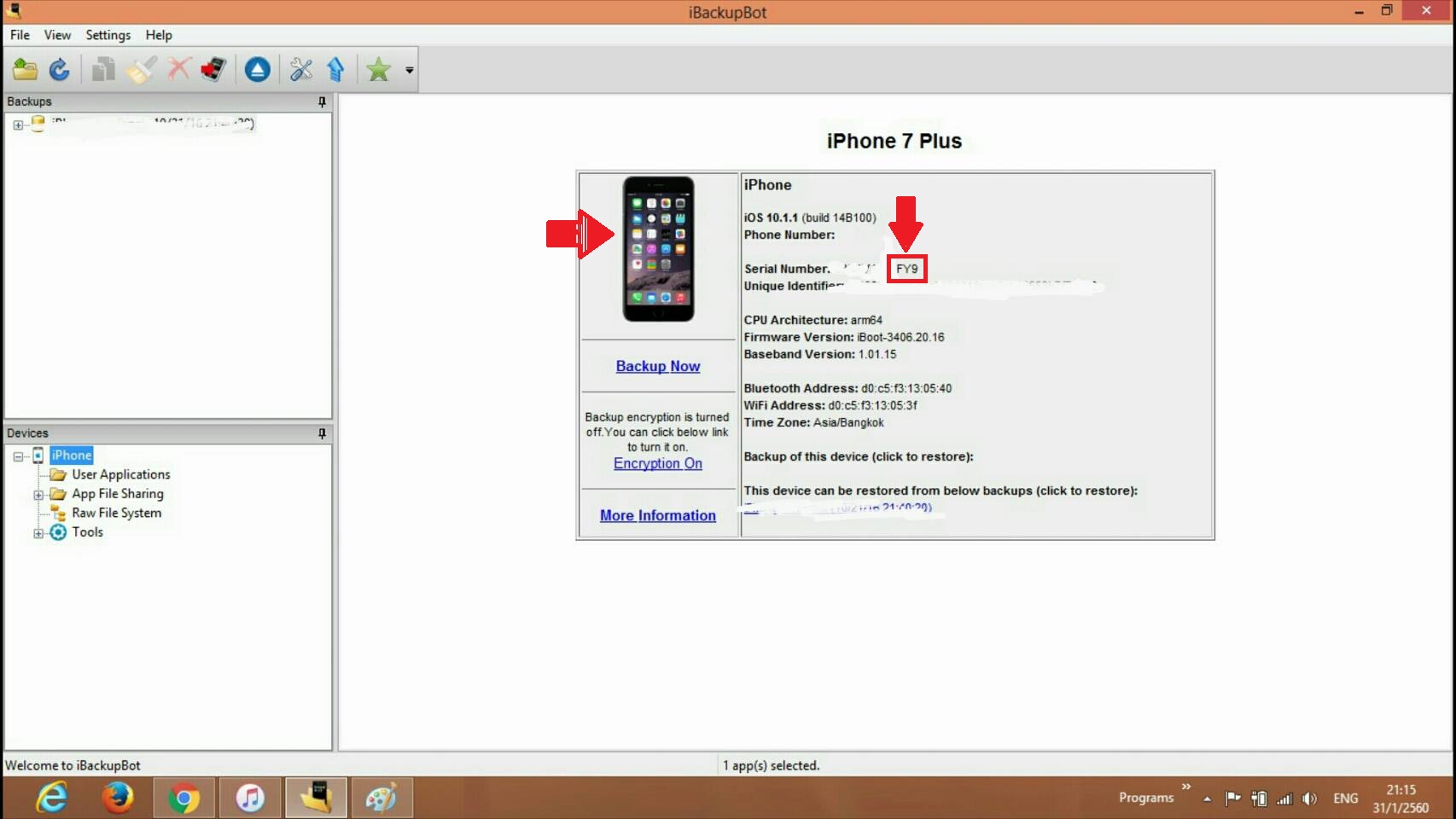
Task: Open the Help menu
Action: coord(159,35)
